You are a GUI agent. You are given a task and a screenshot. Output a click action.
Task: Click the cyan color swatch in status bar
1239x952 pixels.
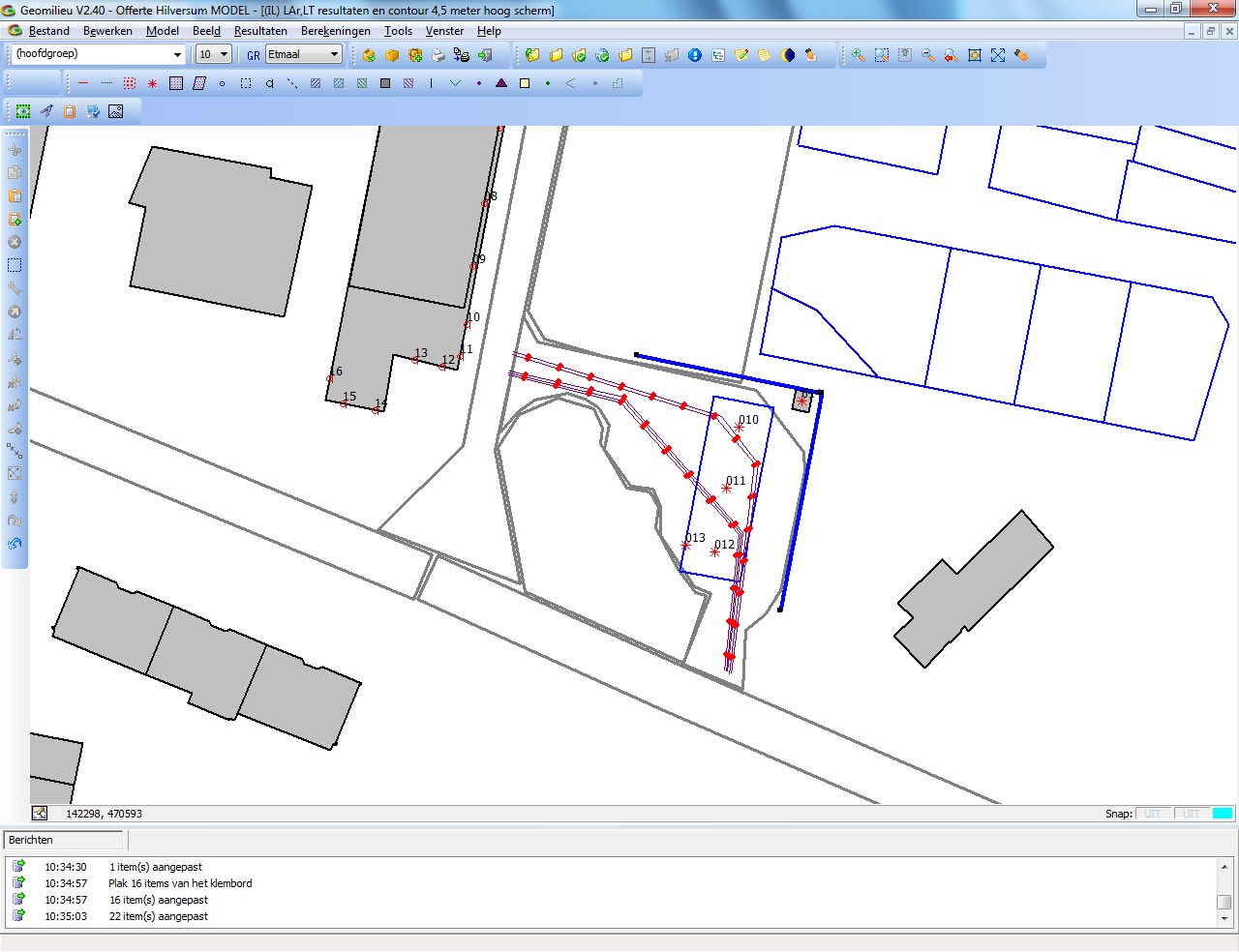(x=1223, y=814)
